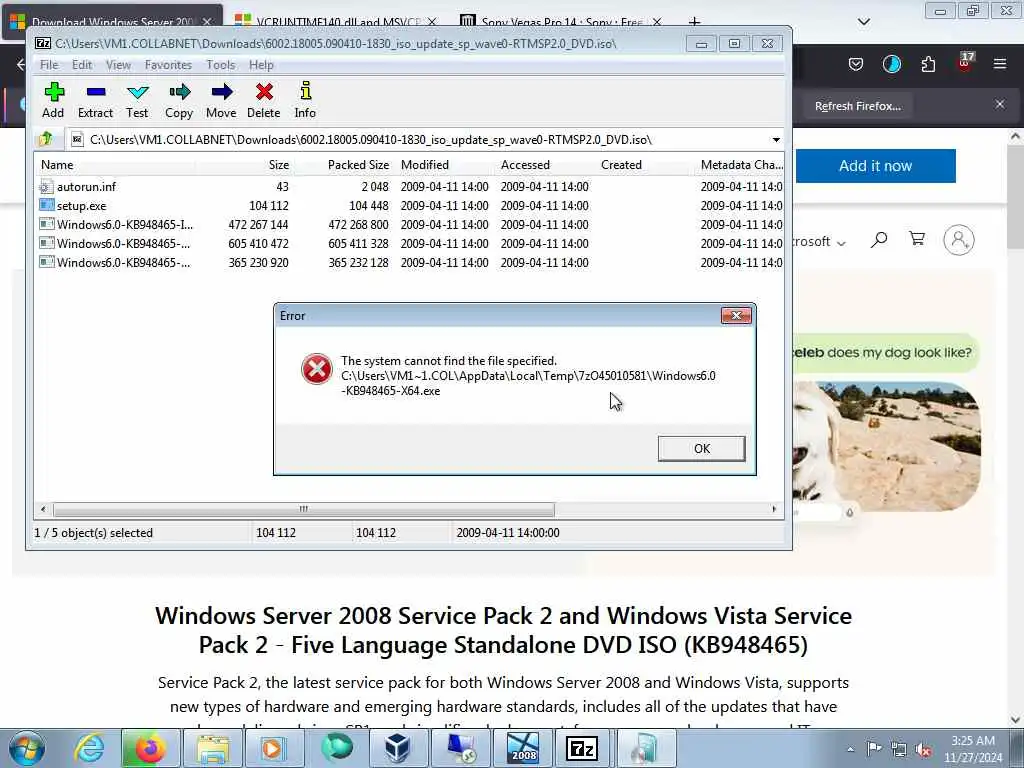Close the Sony Vegas Pro 14 tab
Viewport: 1024px width, 768px height.
point(657,22)
